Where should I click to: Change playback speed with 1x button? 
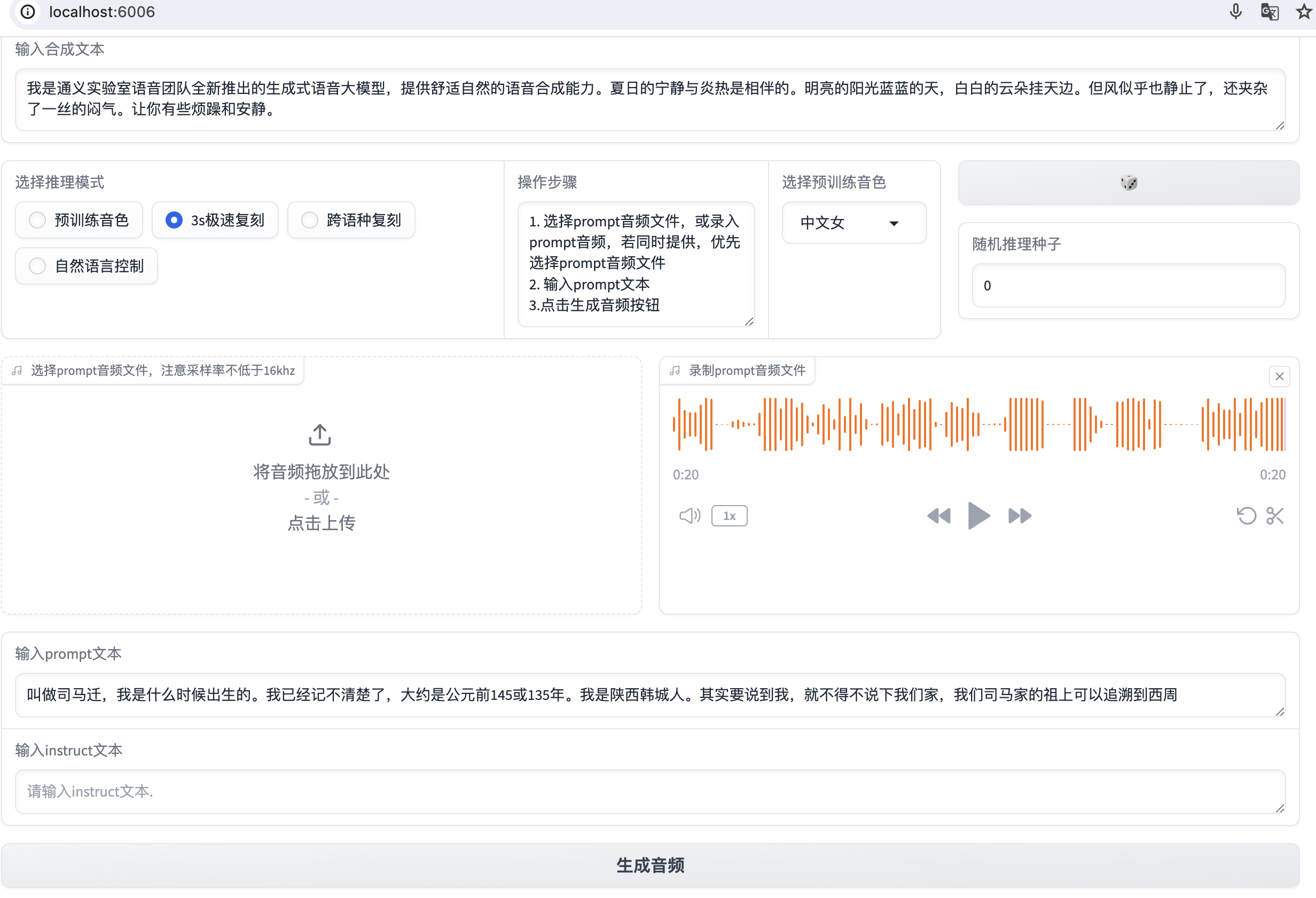(730, 516)
